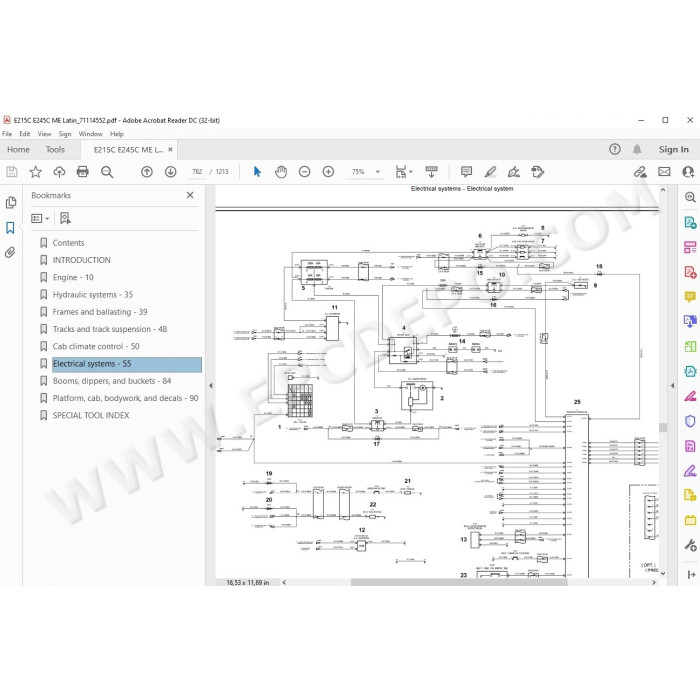The image size is (700, 700).
Task: Find current bookmark icon in Bookmarks panel
Action: point(65,218)
